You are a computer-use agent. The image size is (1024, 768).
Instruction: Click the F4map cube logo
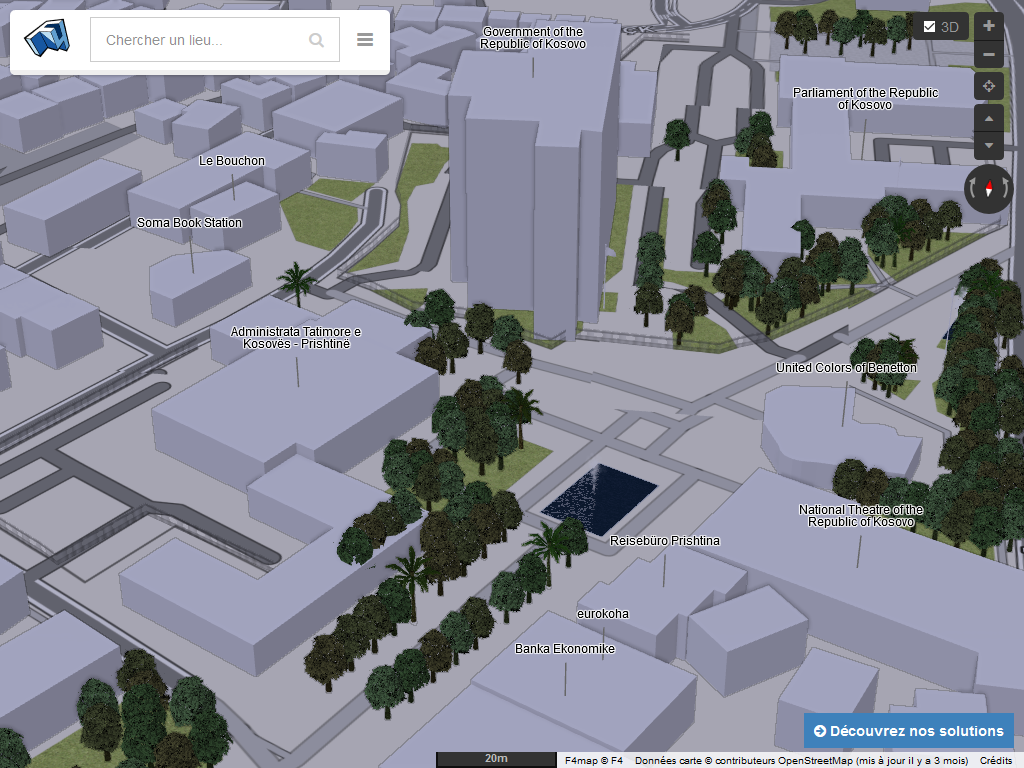[x=47, y=40]
